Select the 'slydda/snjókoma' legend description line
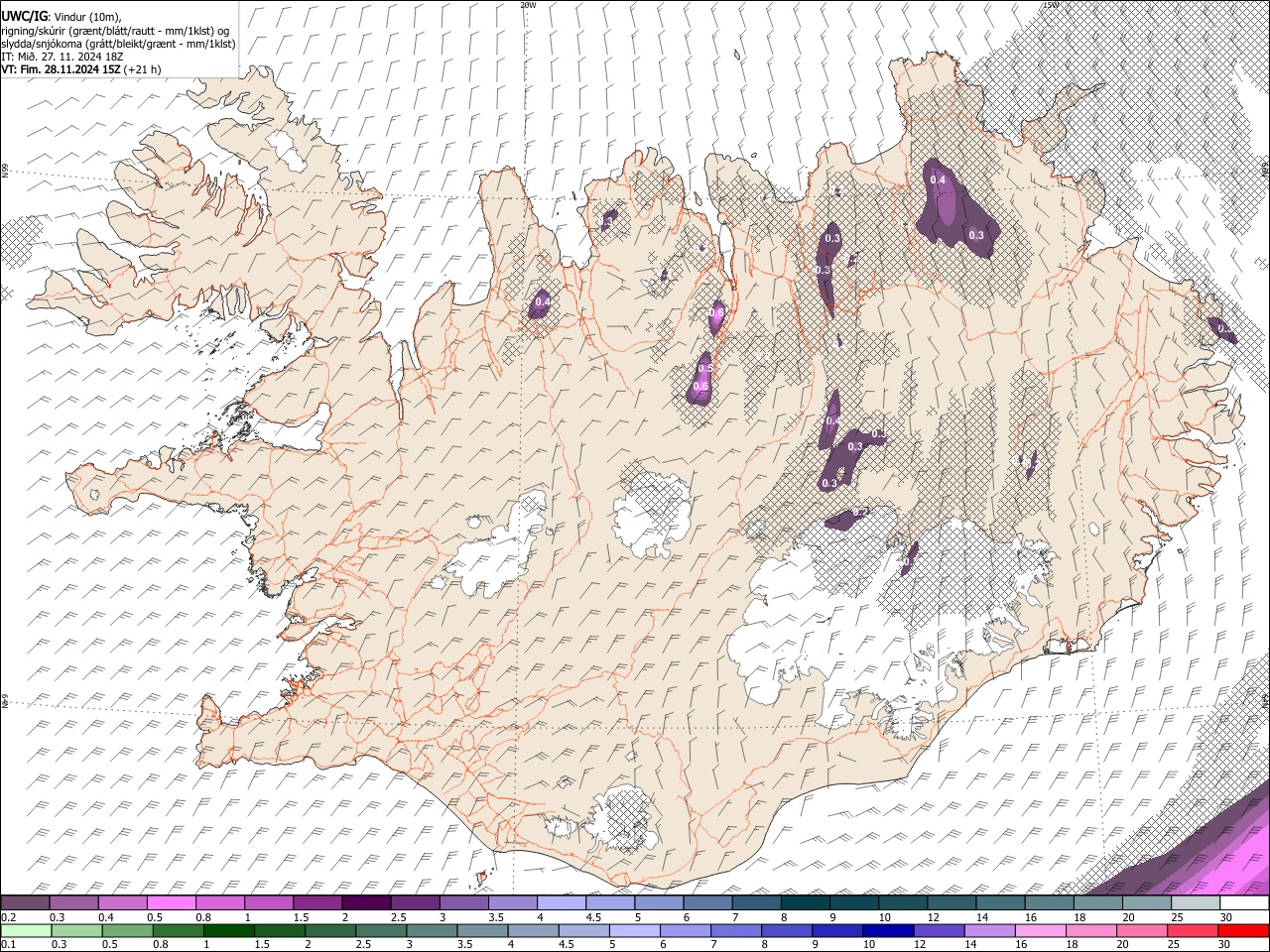 [118, 44]
